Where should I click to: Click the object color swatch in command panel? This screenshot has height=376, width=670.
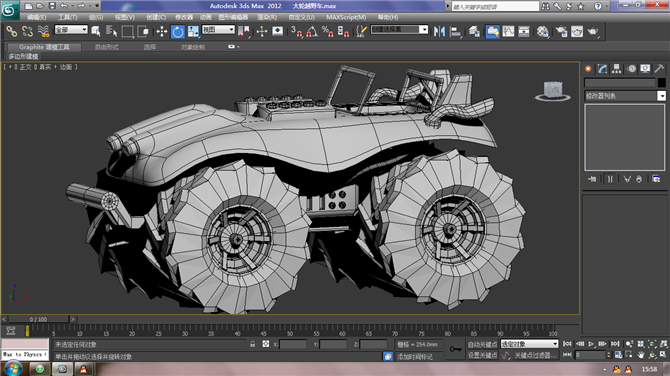[x=661, y=82]
